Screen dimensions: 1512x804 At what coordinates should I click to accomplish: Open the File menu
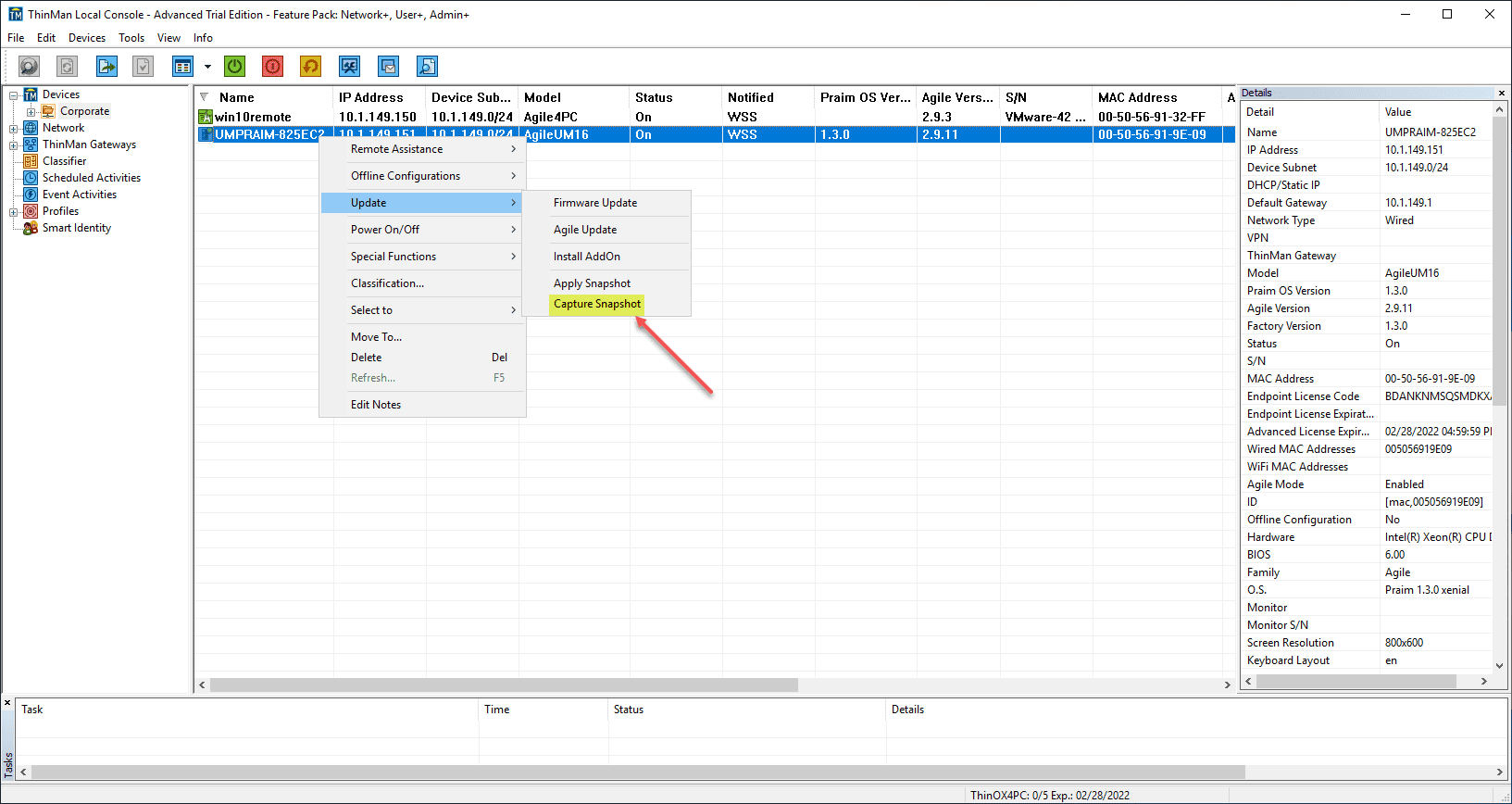click(x=16, y=38)
